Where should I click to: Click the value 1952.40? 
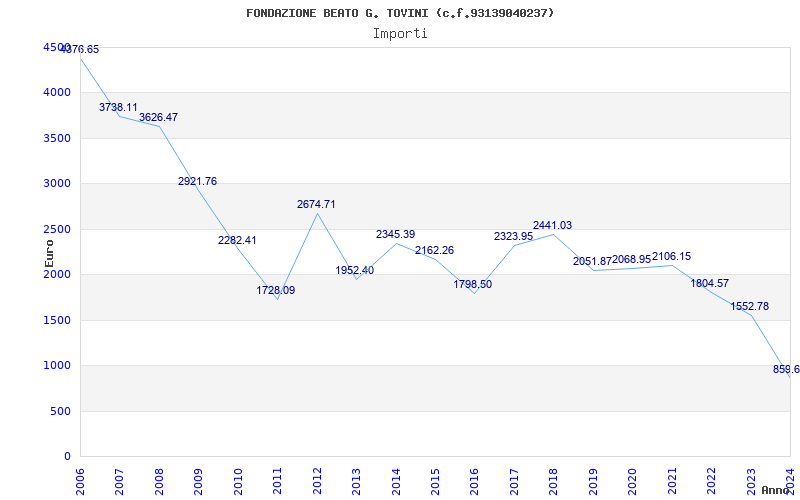(x=355, y=270)
